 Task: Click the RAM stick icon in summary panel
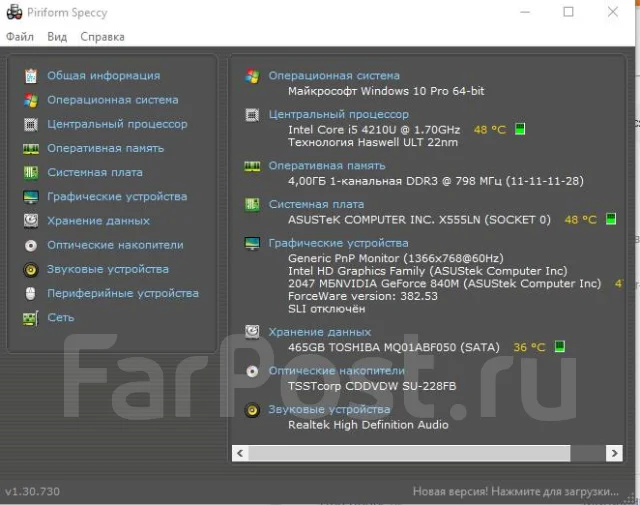tap(252, 166)
